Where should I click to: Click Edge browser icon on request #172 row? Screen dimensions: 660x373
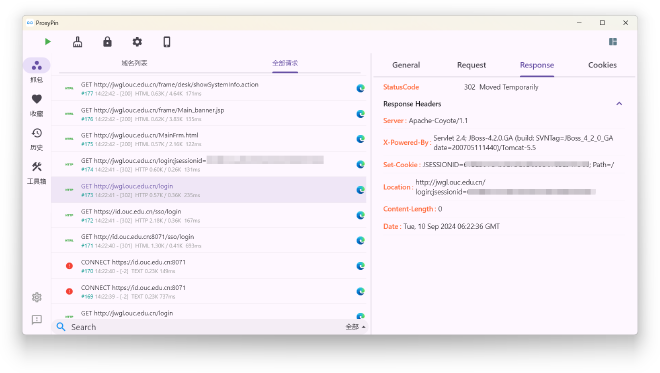click(360, 215)
